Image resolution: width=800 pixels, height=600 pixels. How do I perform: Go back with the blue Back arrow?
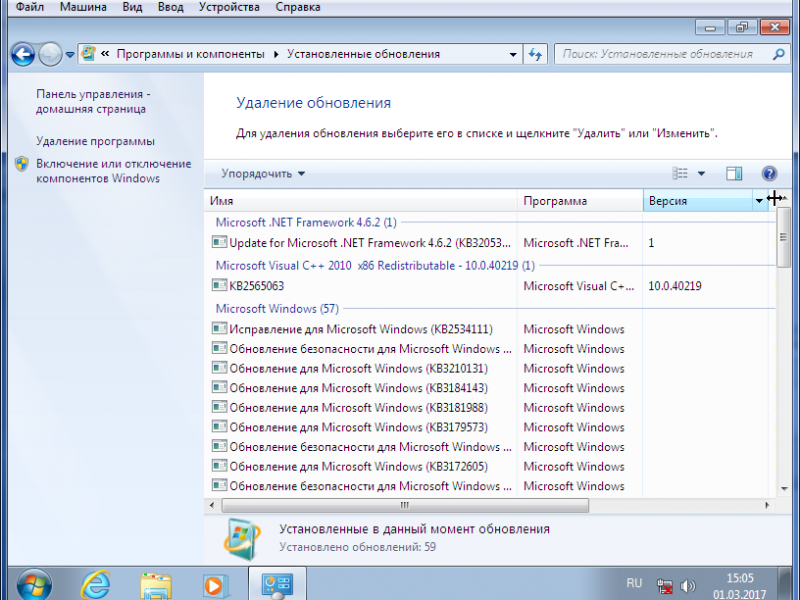point(23,54)
